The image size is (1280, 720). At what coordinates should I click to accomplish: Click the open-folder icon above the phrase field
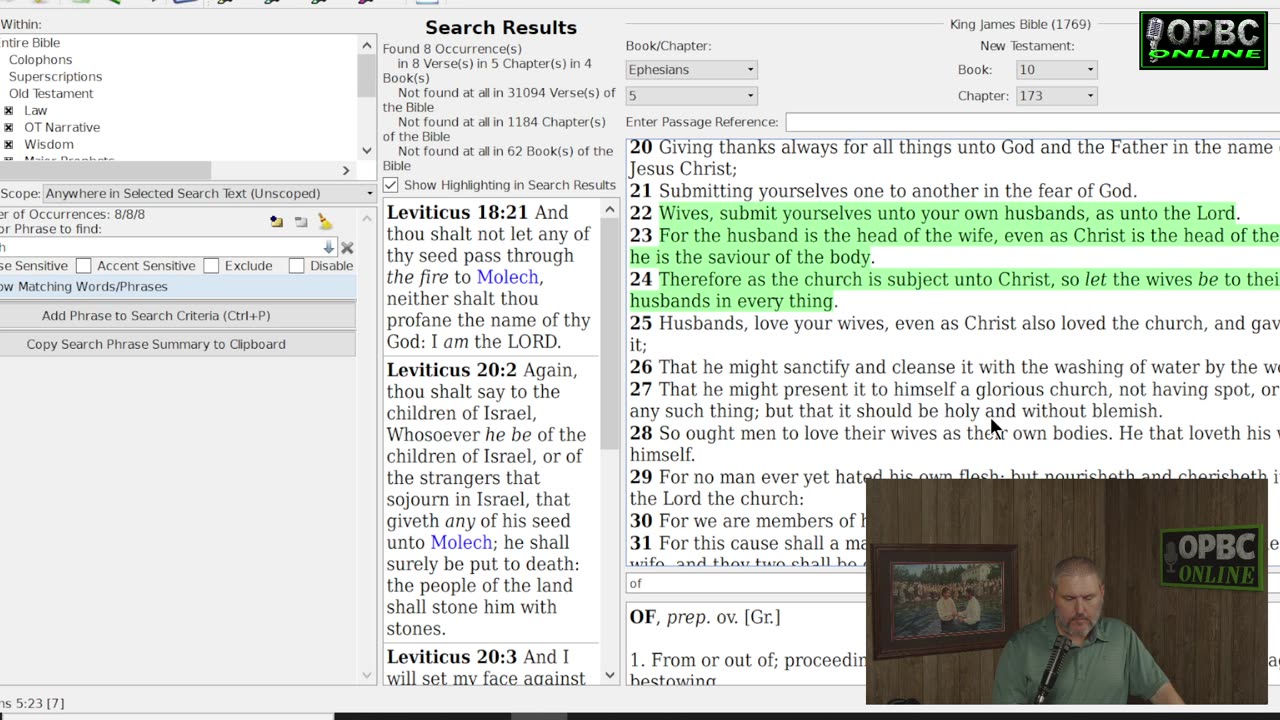(276, 222)
